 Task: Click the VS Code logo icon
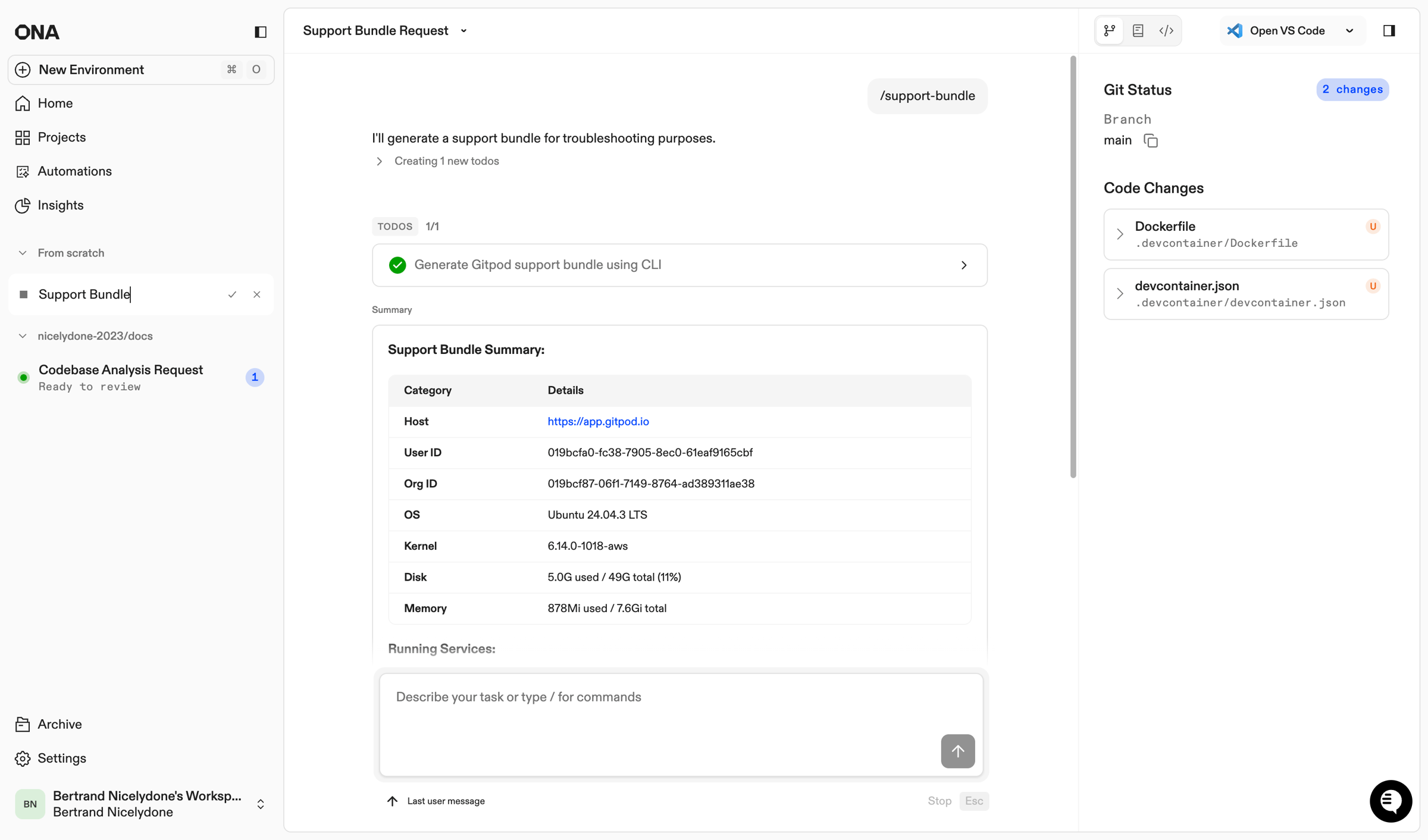[x=1235, y=31]
